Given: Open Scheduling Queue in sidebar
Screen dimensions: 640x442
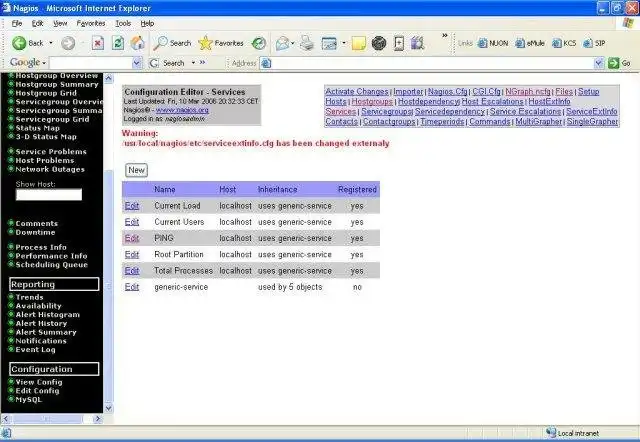Looking at the screenshot, I should click(51, 264).
